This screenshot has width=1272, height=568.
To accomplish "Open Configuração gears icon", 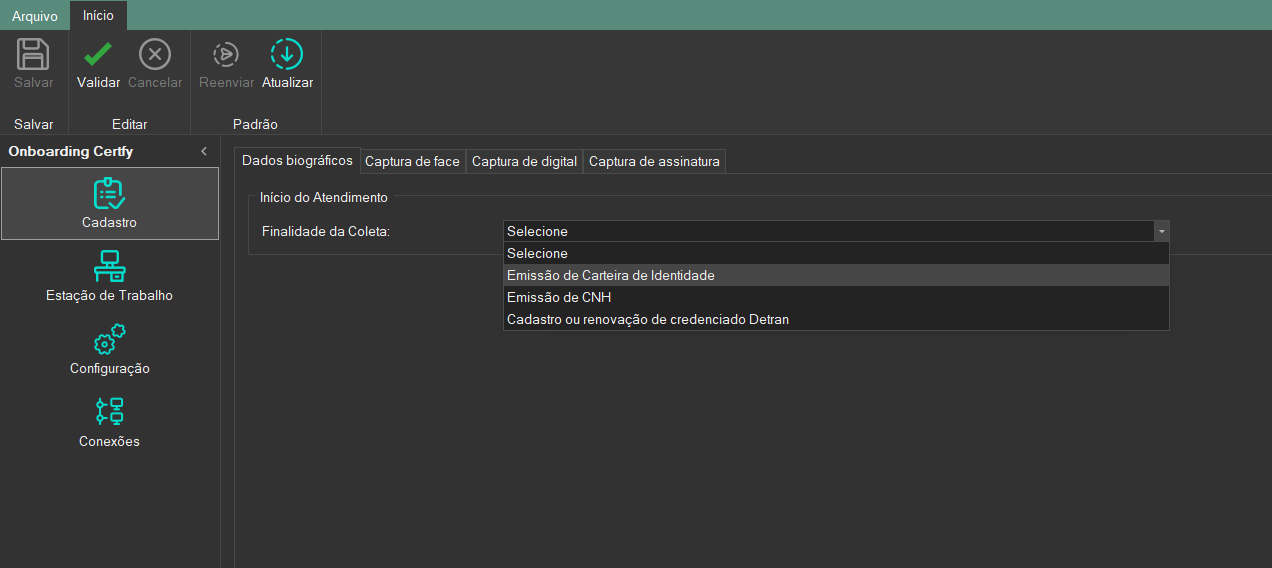I will click(109, 340).
